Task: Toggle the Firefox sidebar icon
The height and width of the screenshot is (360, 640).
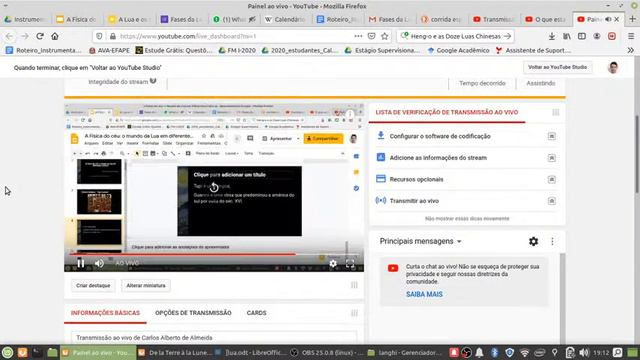Action: coord(582,36)
